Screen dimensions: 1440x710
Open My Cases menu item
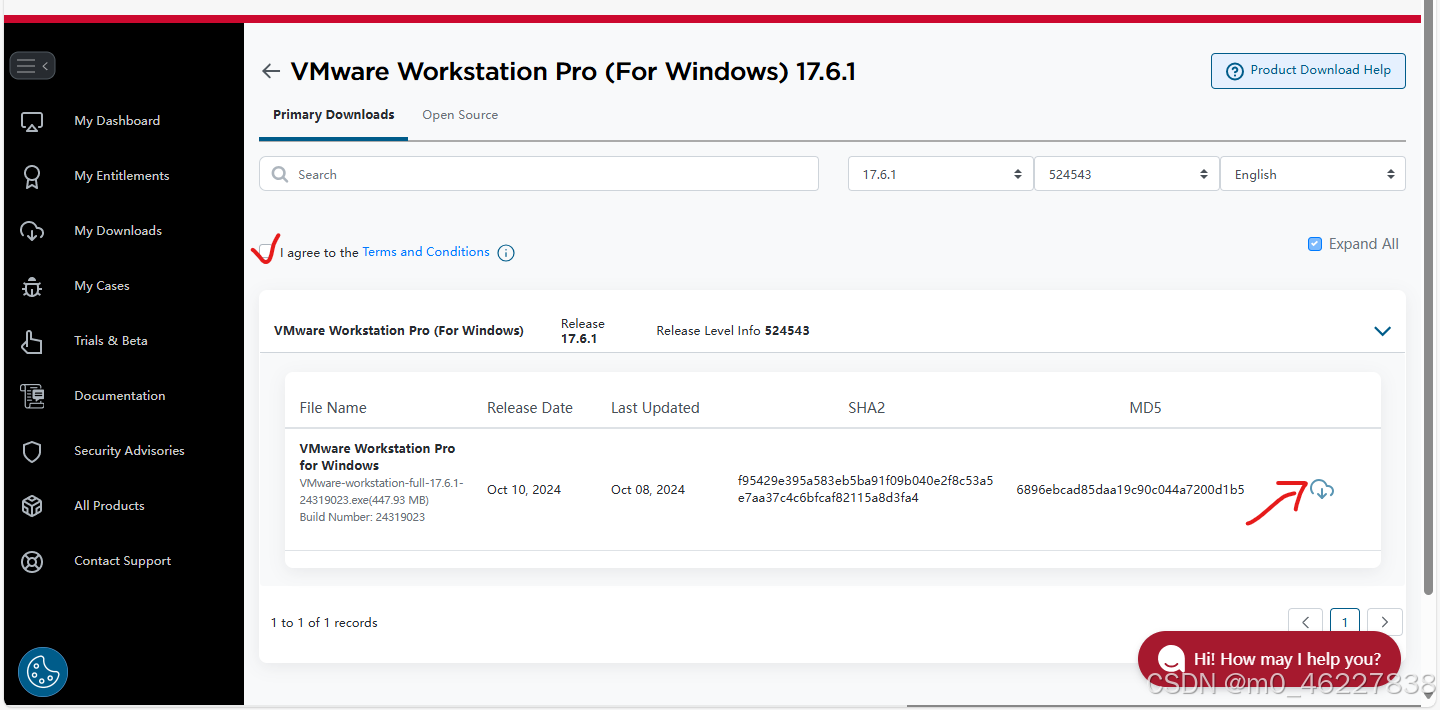pos(102,286)
